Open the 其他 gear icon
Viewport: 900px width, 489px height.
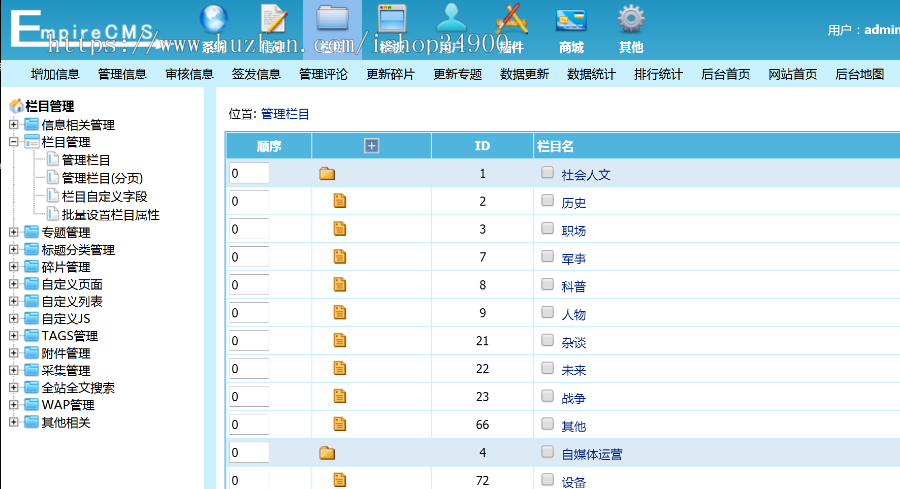coord(631,18)
